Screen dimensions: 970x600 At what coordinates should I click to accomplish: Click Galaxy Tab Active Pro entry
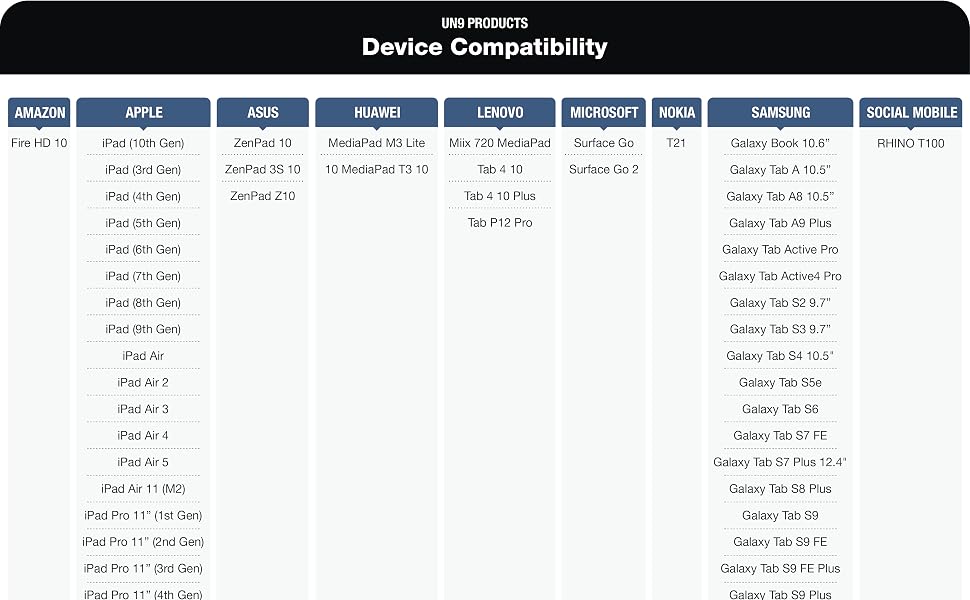pos(780,249)
